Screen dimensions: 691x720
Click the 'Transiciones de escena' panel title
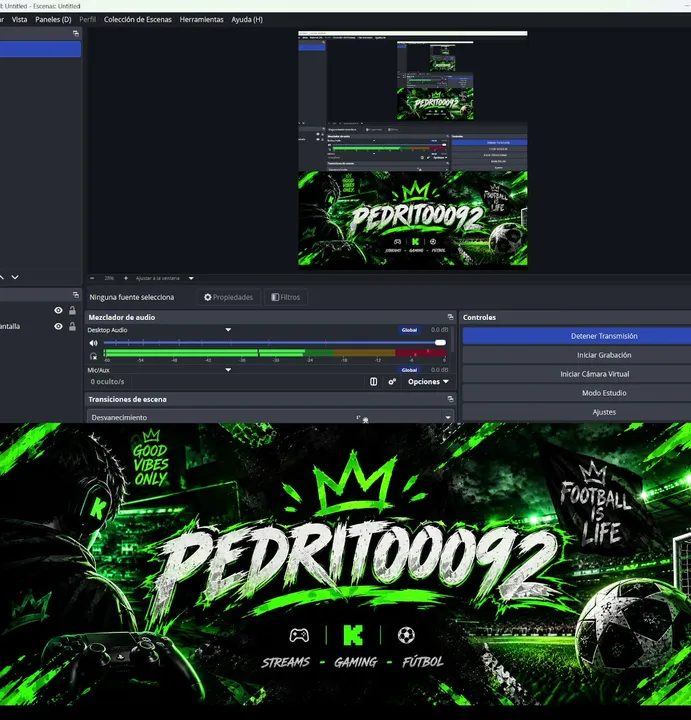coord(127,399)
